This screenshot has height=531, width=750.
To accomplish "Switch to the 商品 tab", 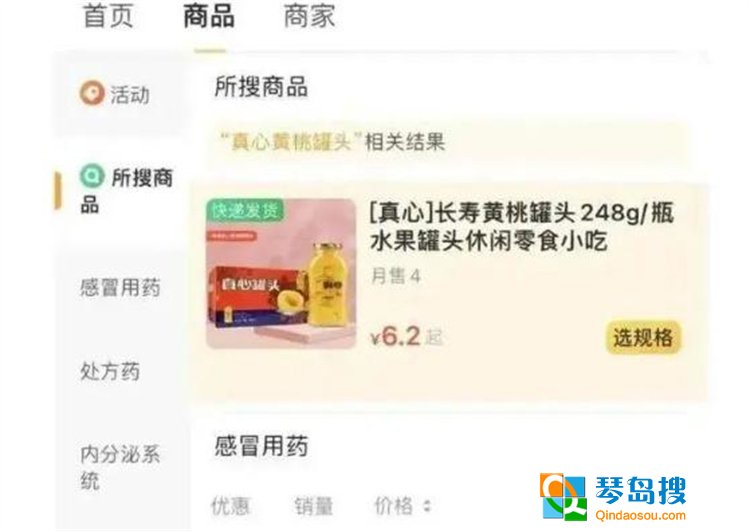I will (x=209, y=16).
